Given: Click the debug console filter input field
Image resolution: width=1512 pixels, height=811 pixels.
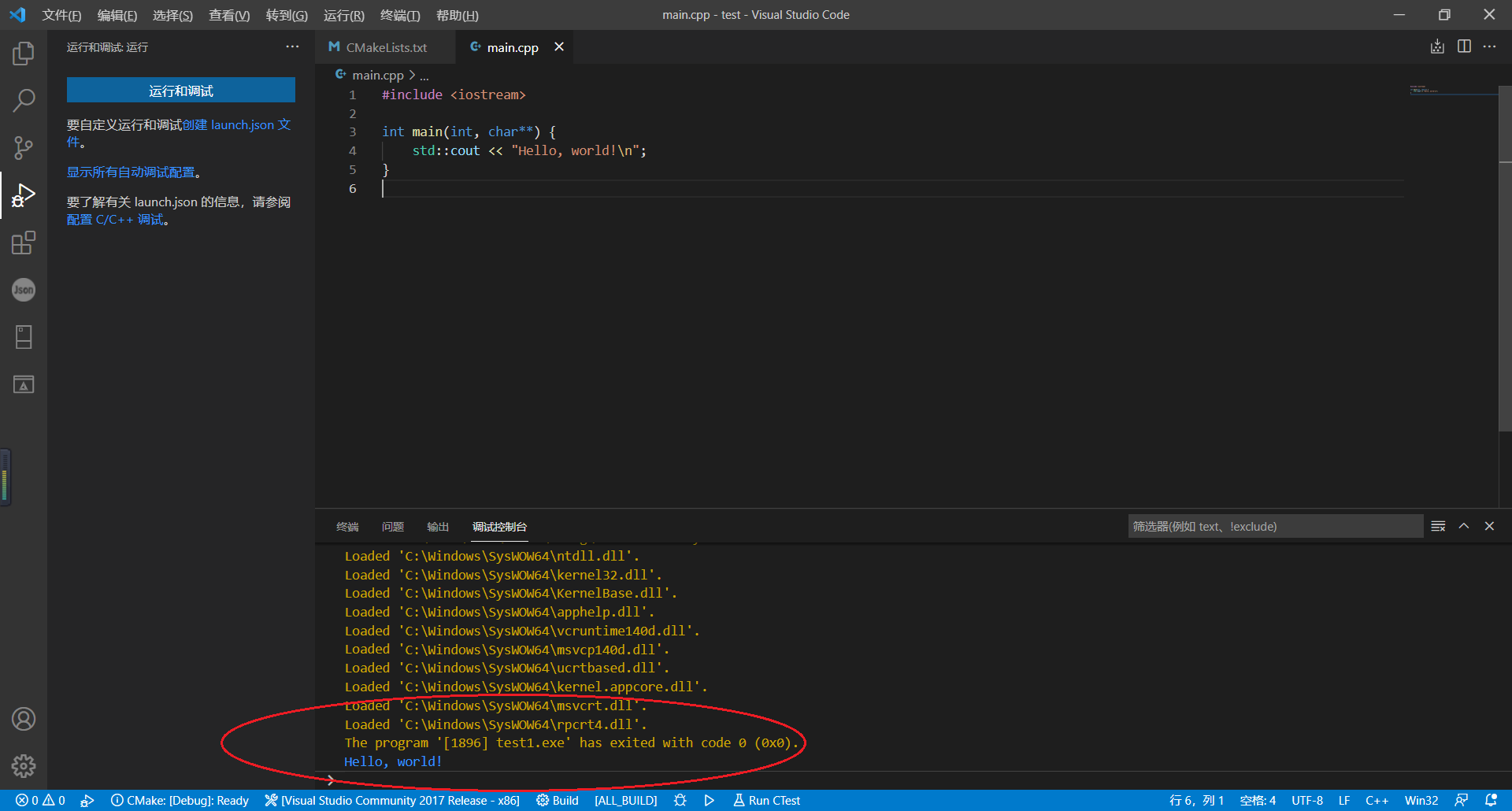Looking at the screenshot, I should (1275, 526).
